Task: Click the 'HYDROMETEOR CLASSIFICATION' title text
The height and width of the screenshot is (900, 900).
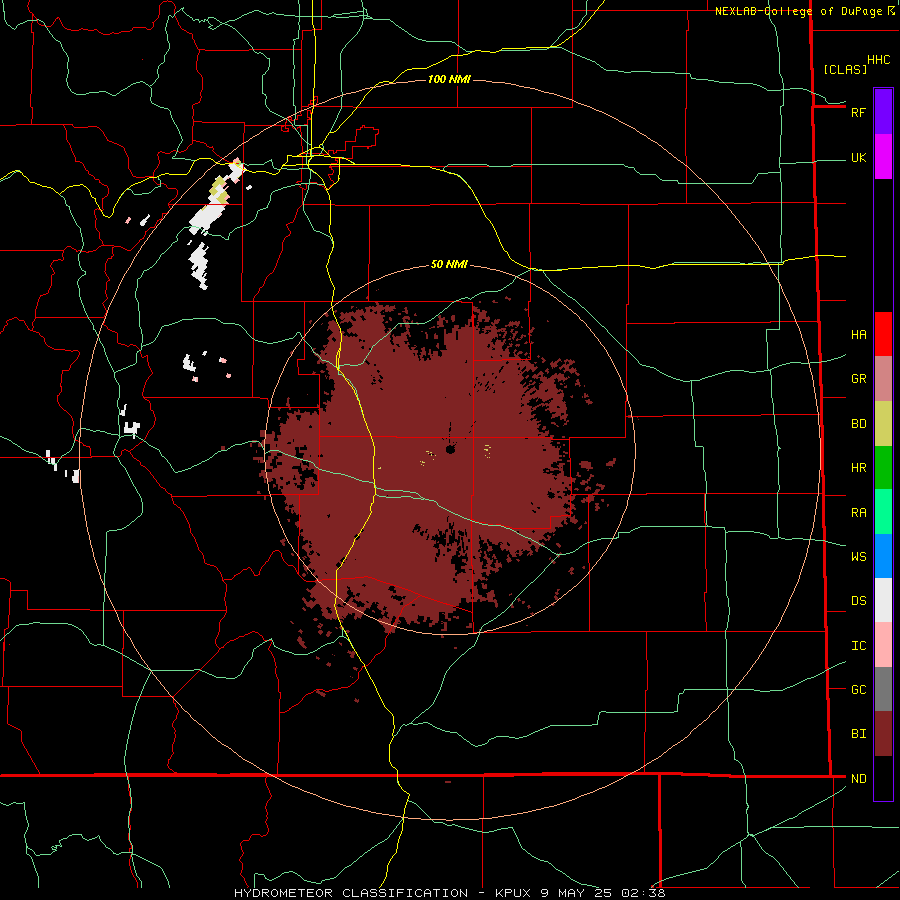Action: [x=351, y=893]
